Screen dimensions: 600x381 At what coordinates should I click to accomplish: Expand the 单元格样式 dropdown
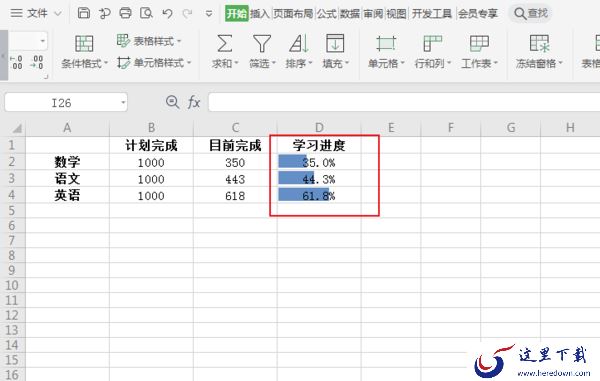189,63
